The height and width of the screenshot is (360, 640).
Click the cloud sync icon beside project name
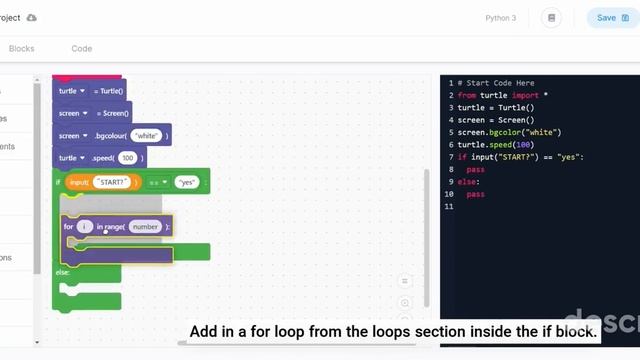tap(31, 18)
